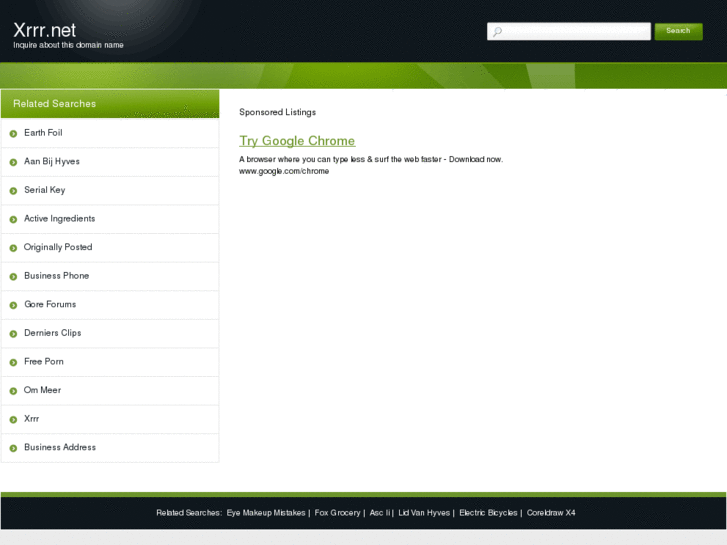This screenshot has height=545, width=727.
Task: Click the arrow bullet beside Xrrr
Action: (x=13, y=420)
